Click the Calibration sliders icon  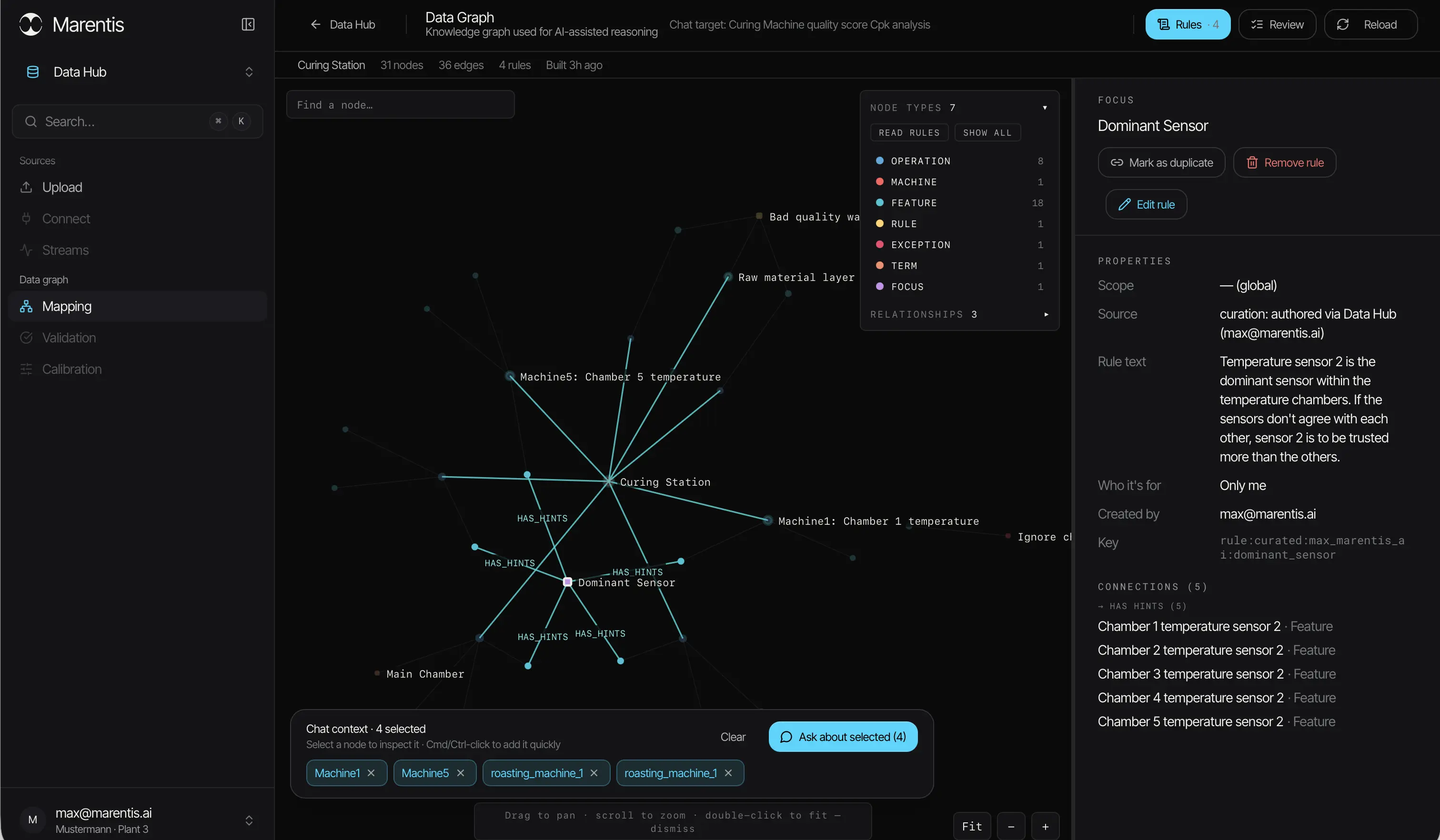coord(26,369)
